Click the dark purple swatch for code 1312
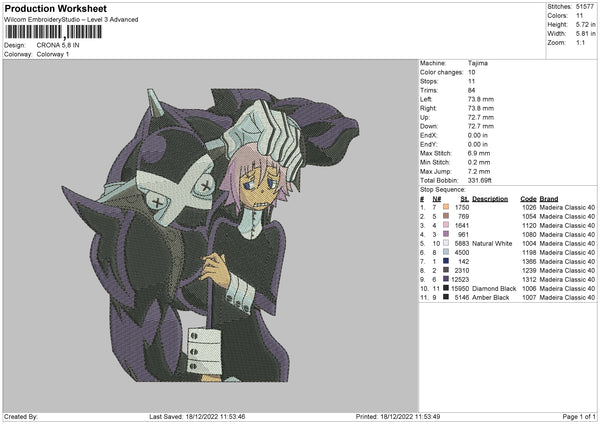Viewport: 600px width, 424px height. pos(446,279)
